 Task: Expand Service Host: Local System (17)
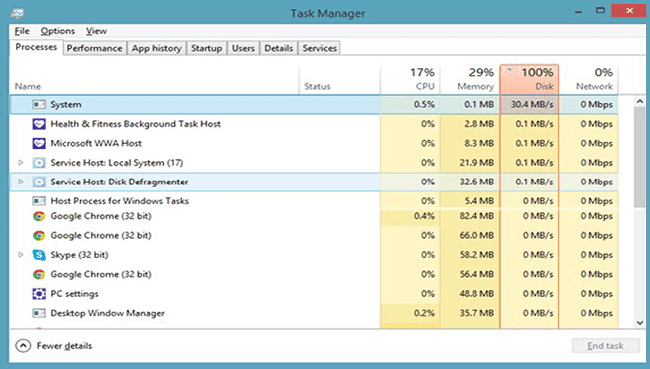tap(20, 163)
